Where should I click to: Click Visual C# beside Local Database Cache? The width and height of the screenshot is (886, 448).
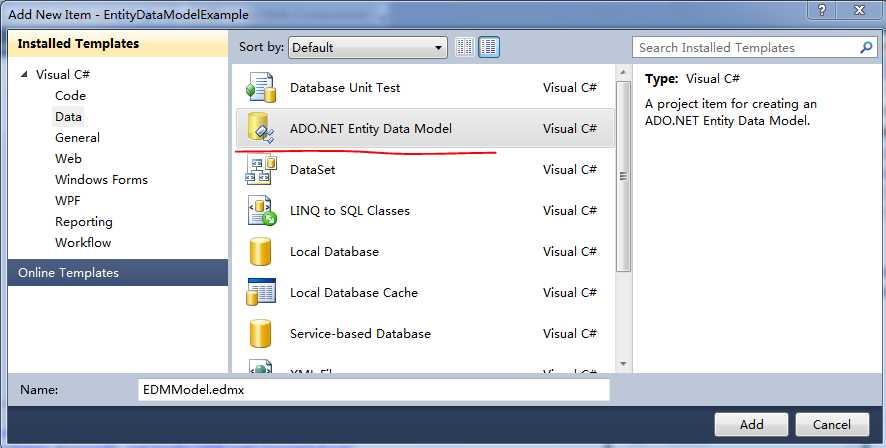coord(570,293)
